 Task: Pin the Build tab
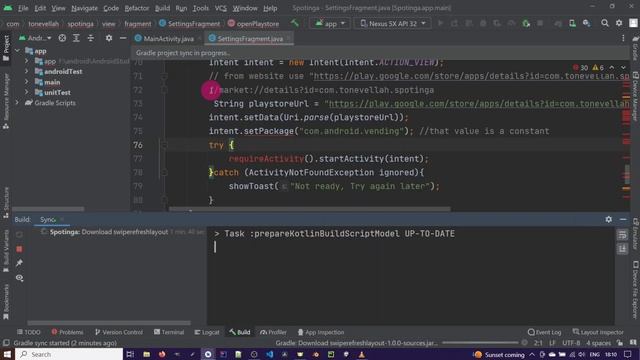19,263
